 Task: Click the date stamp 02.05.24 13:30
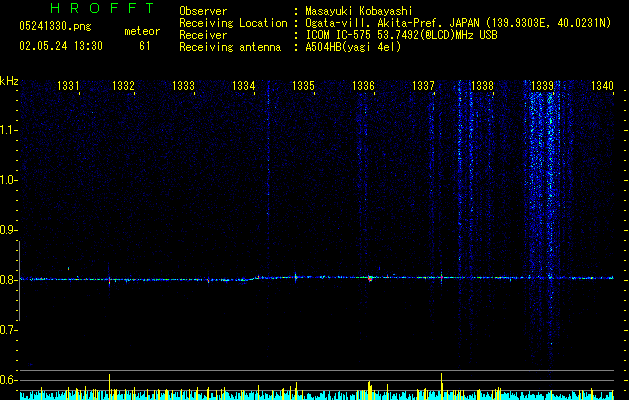(61, 46)
